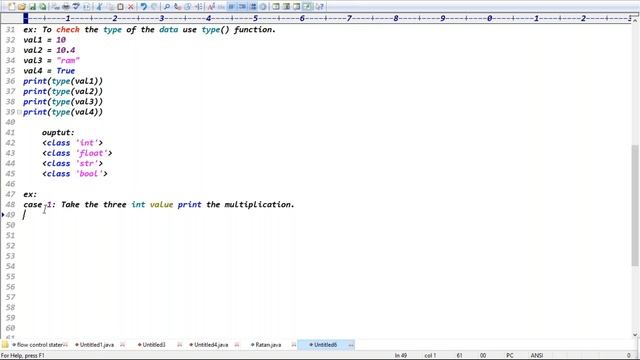Undo the last edit with blue arrow
Viewport: 640px width, 360px height.
click(143, 7)
